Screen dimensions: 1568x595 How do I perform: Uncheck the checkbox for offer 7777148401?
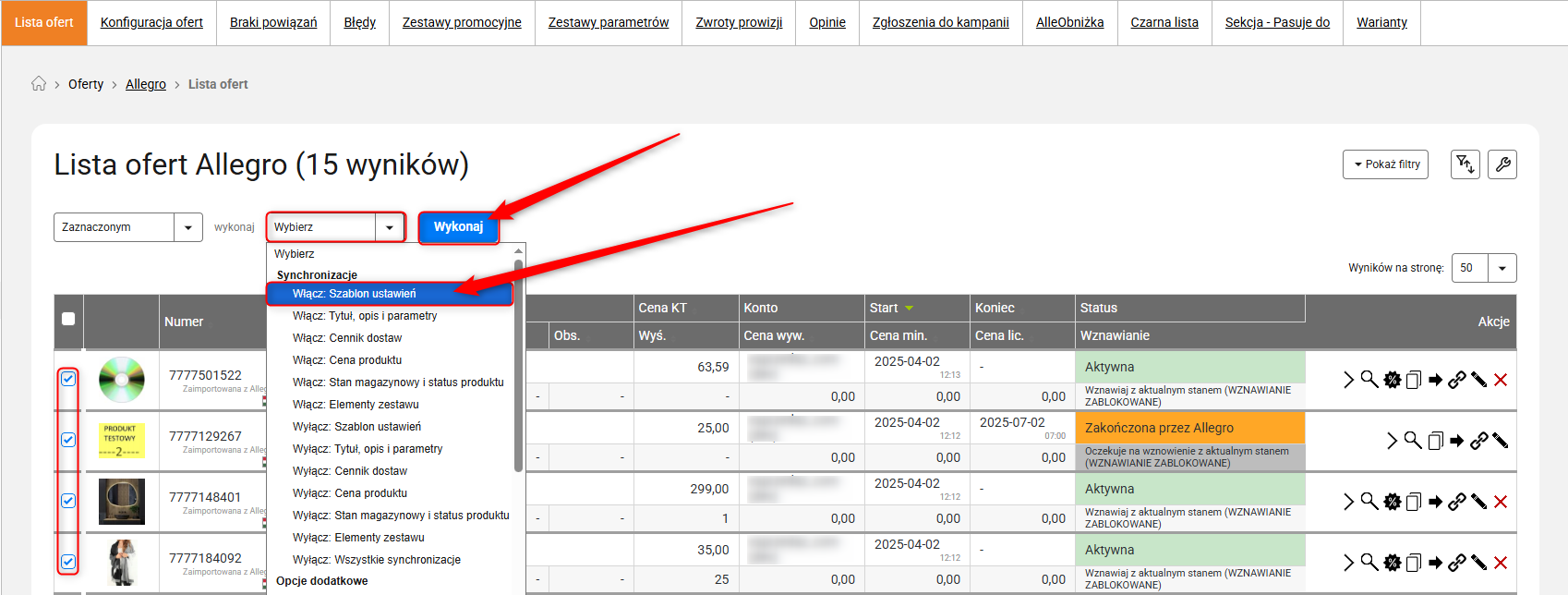tap(68, 501)
